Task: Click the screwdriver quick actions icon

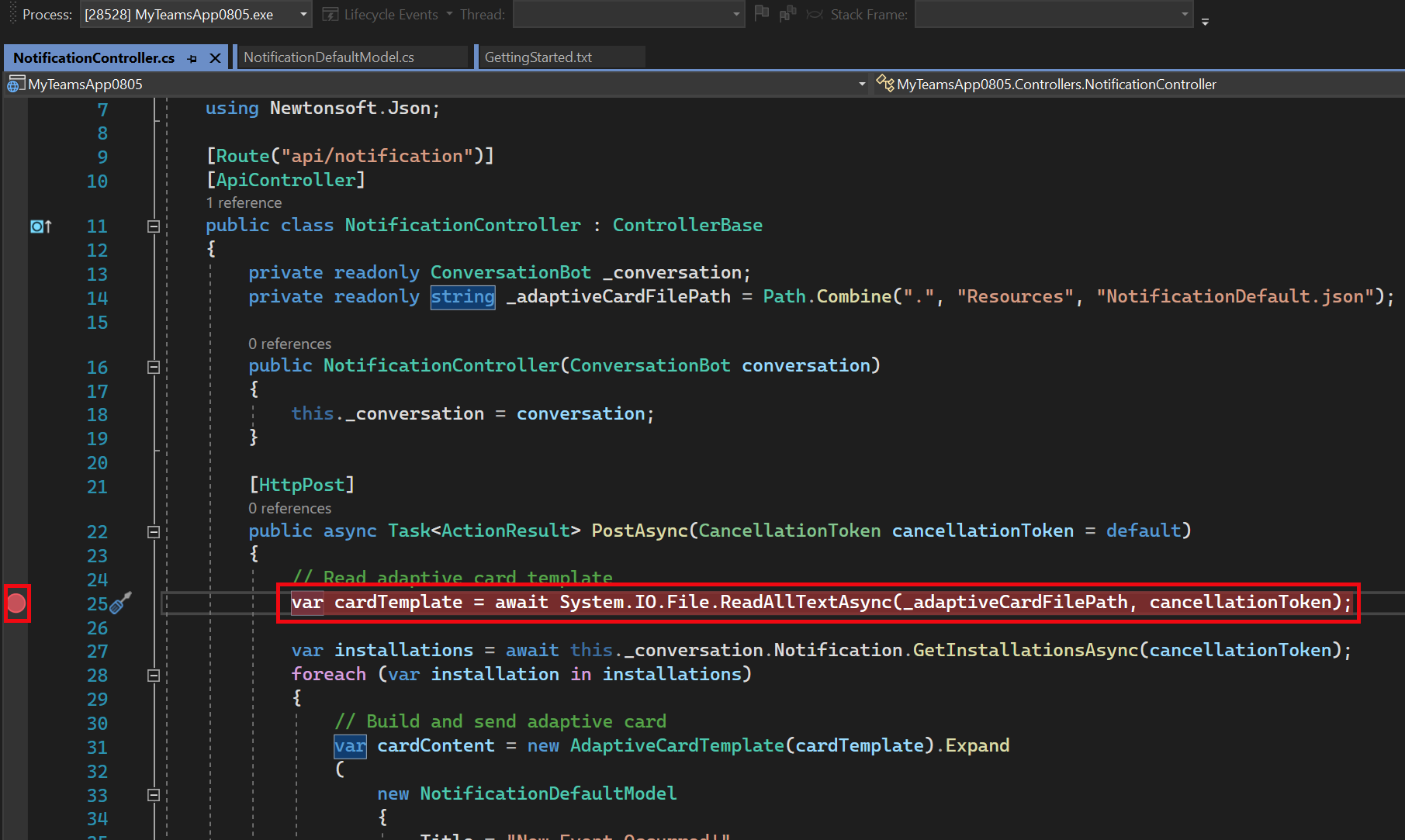Action: [x=120, y=603]
